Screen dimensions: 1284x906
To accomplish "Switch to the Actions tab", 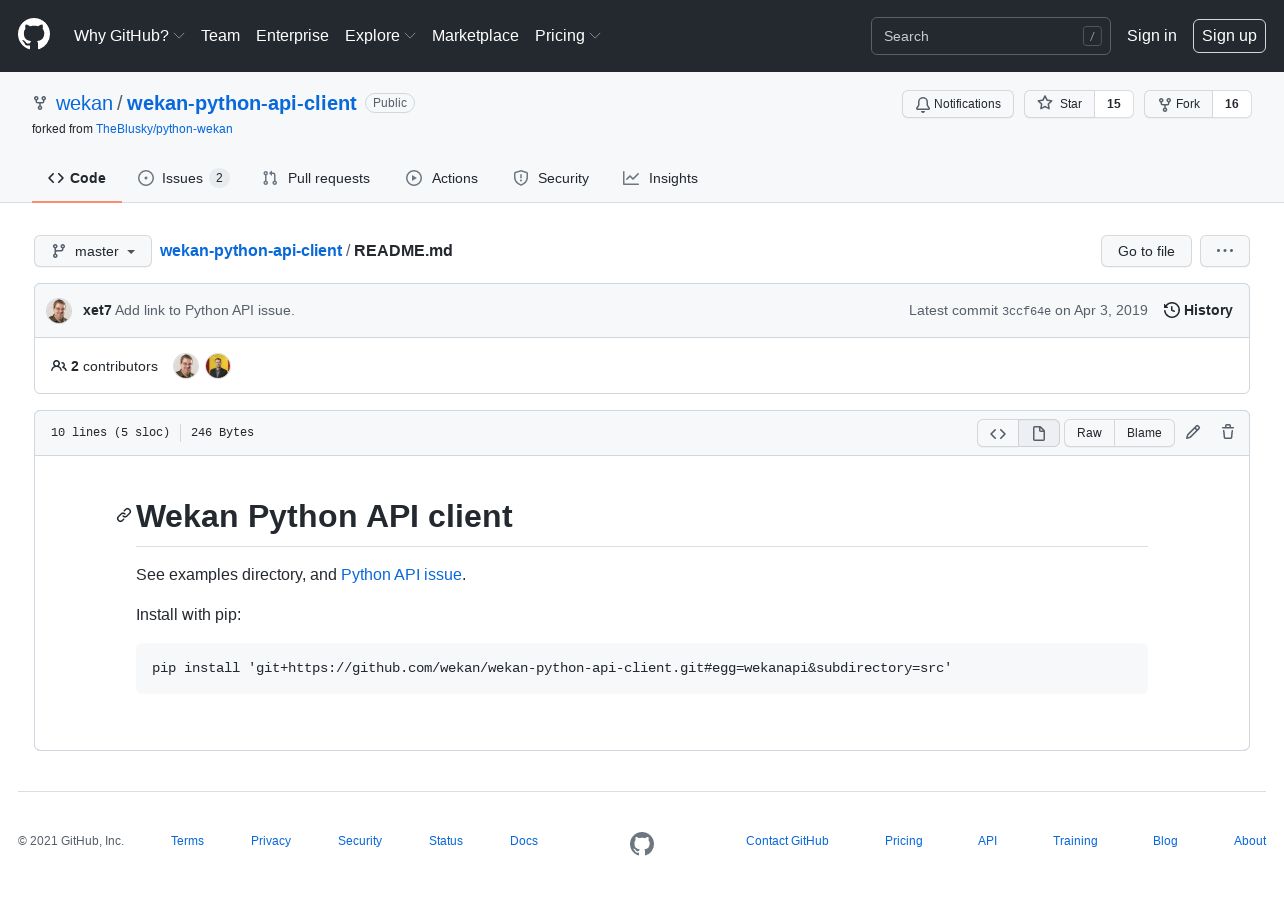I will [442, 178].
